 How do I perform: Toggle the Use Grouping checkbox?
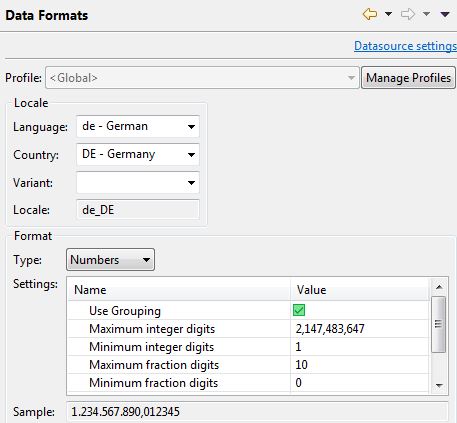coord(299,310)
